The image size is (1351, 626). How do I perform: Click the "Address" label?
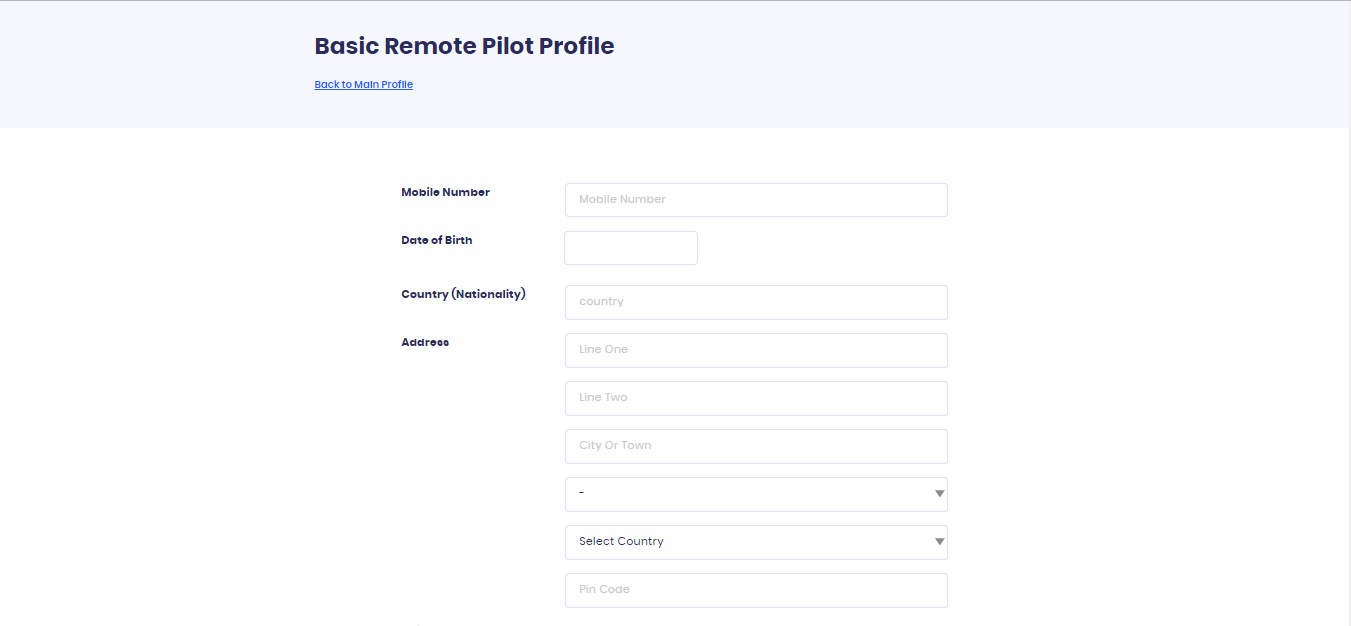point(425,342)
